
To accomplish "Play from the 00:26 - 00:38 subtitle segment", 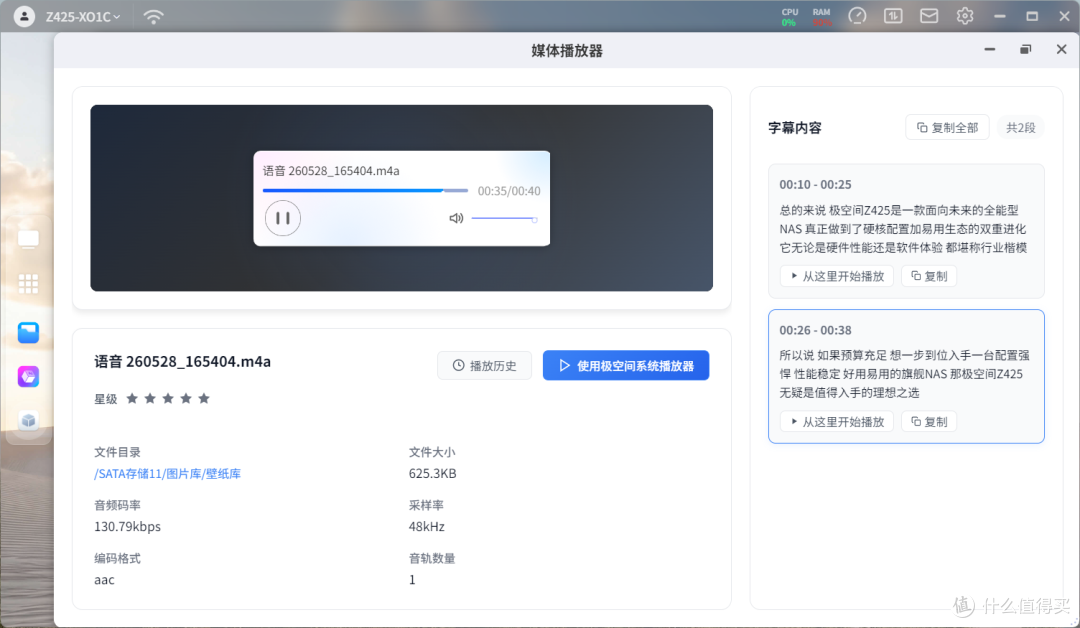I will point(837,421).
